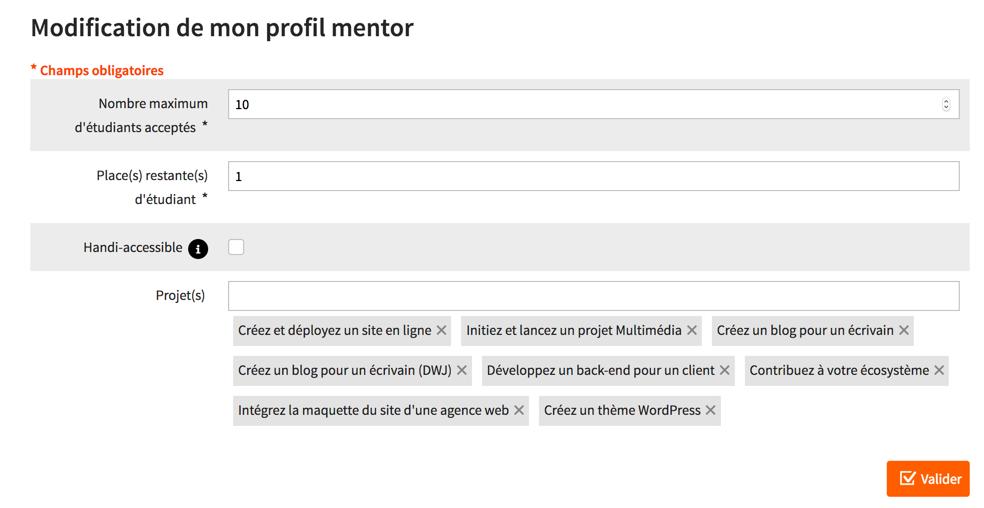Remove 'Développez un back-end pour un client' tag

tap(725, 370)
